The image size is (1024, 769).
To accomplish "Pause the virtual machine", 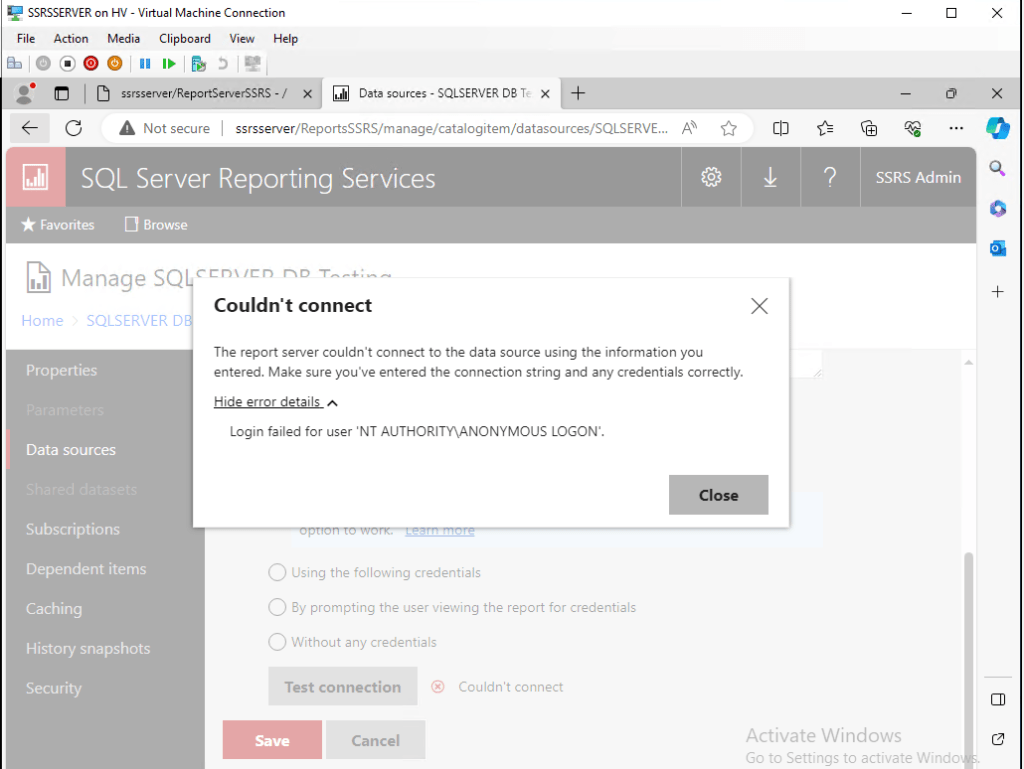I will coord(145,63).
